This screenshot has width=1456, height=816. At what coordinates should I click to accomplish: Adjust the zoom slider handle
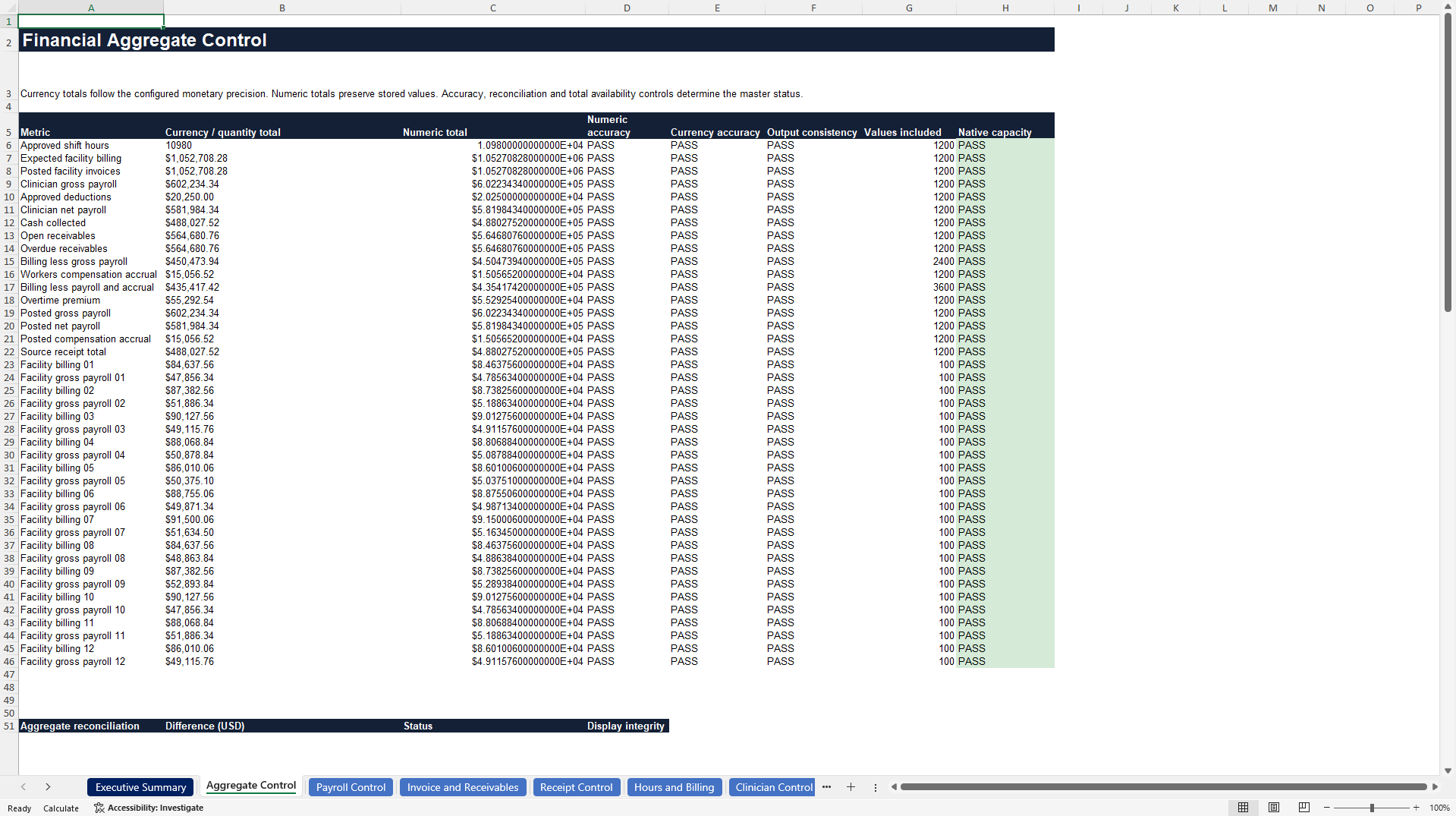click(x=1372, y=808)
